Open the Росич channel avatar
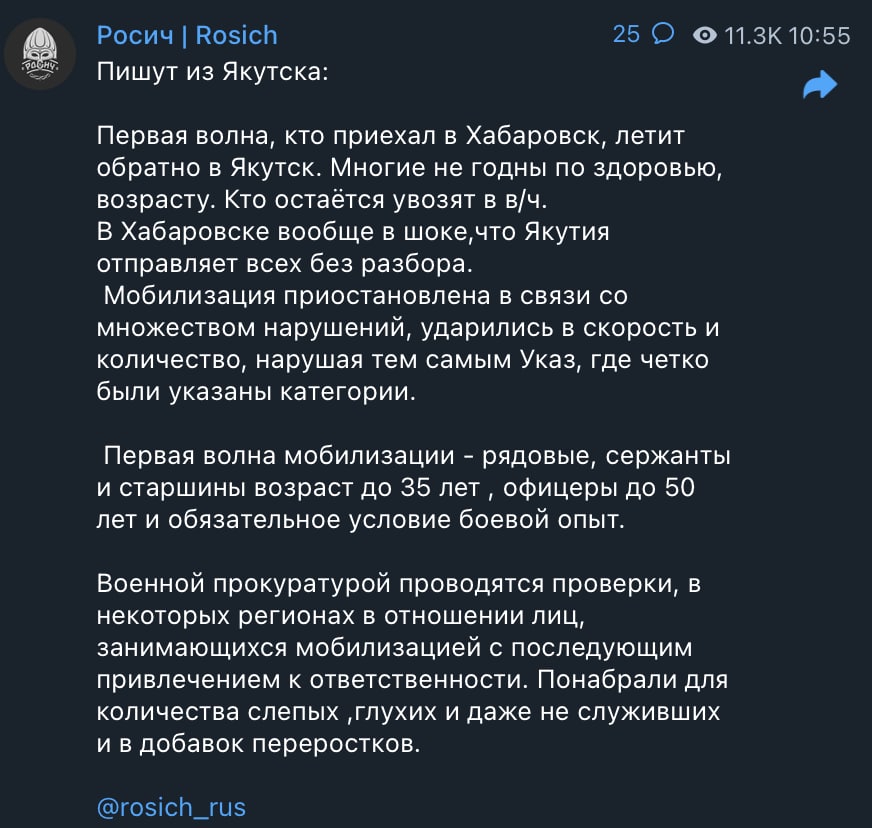This screenshot has height=828, width=872. tap(39, 54)
